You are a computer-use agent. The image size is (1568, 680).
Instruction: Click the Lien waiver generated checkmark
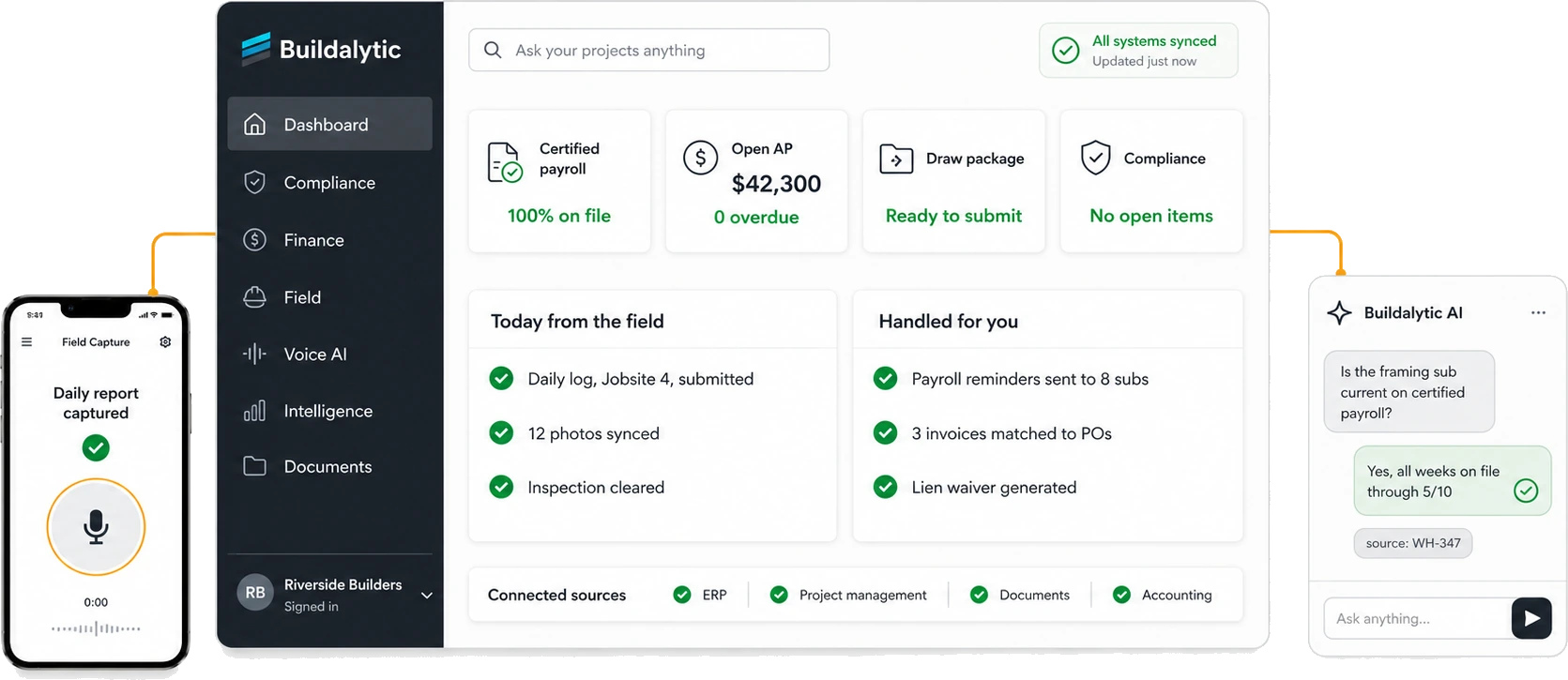click(x=886, y=487)
